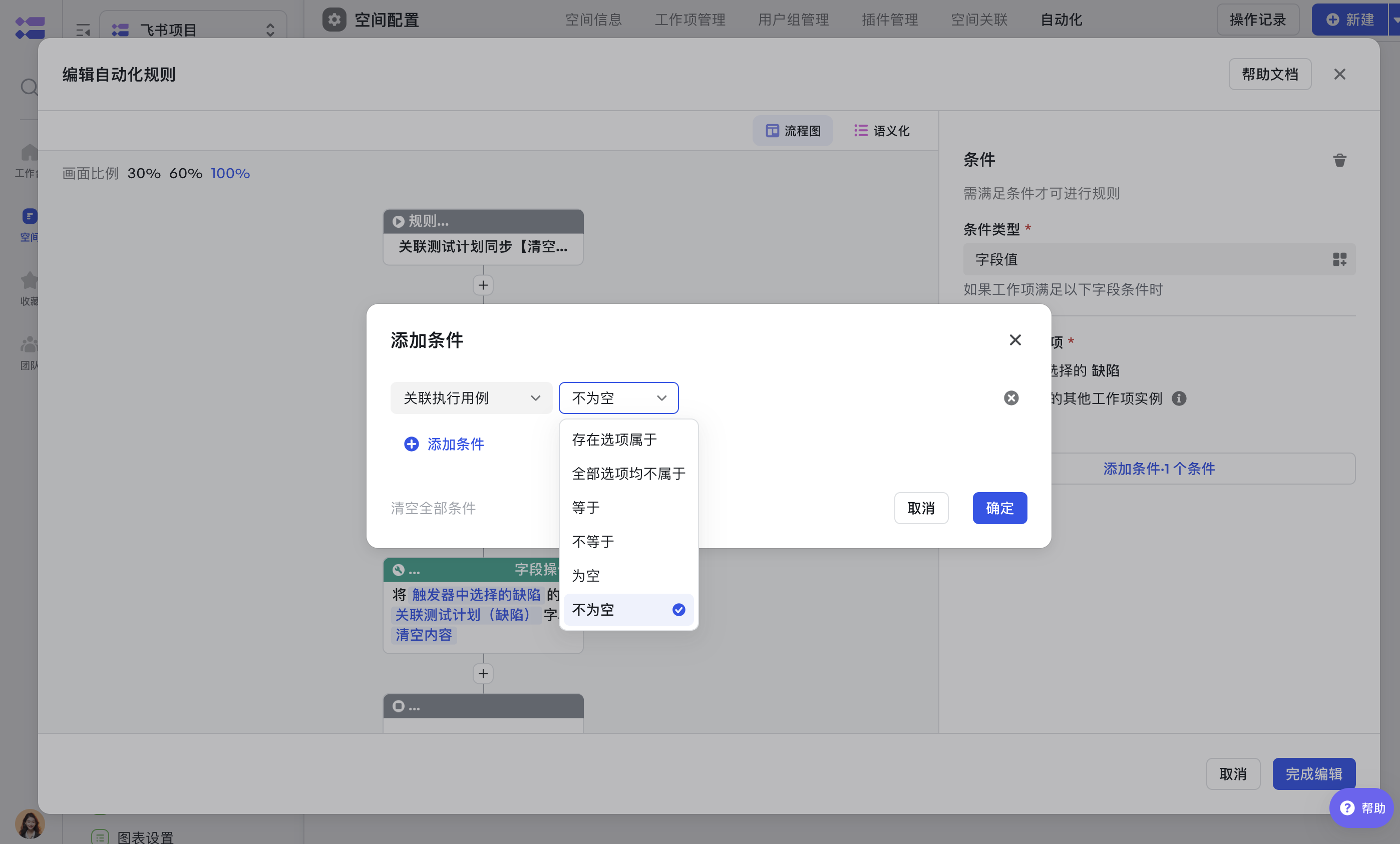This screenshot has height=844, width=1400.
Task: Choose 等于 operator
Action: tap(628, 507)
